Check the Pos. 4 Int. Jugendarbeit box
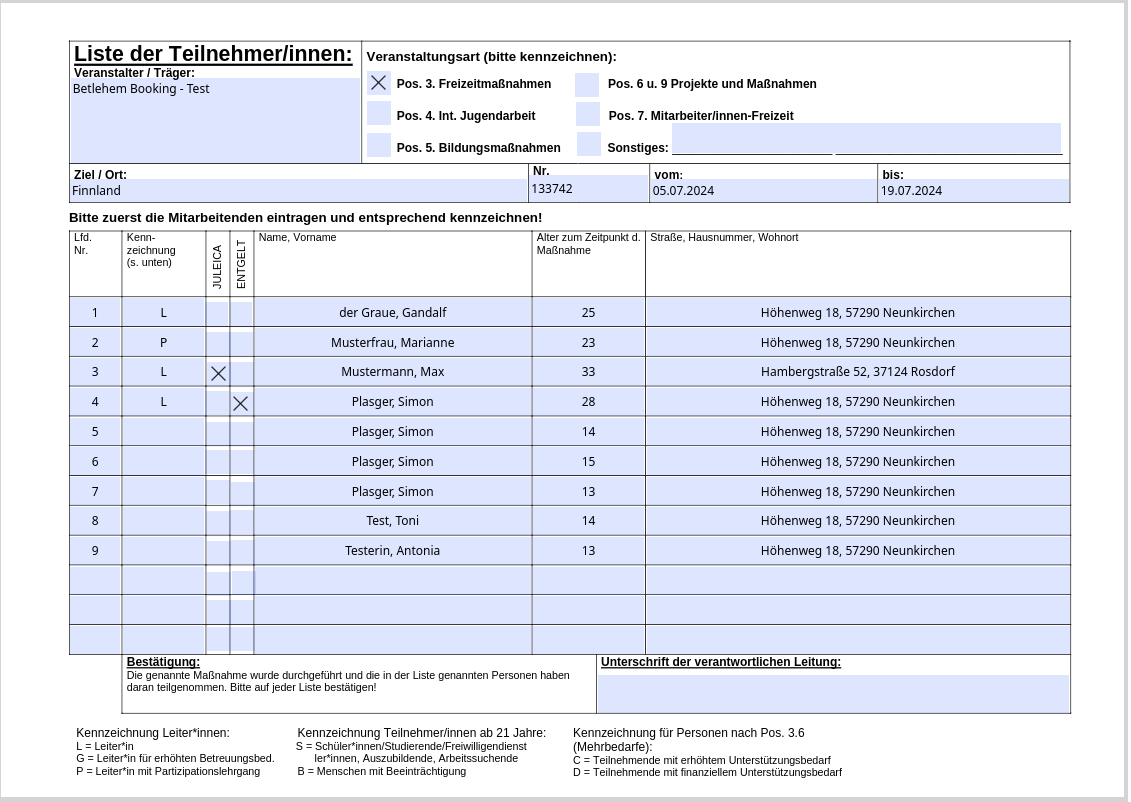This screenshot has height=802, width=1131. (x=378, y=114)
